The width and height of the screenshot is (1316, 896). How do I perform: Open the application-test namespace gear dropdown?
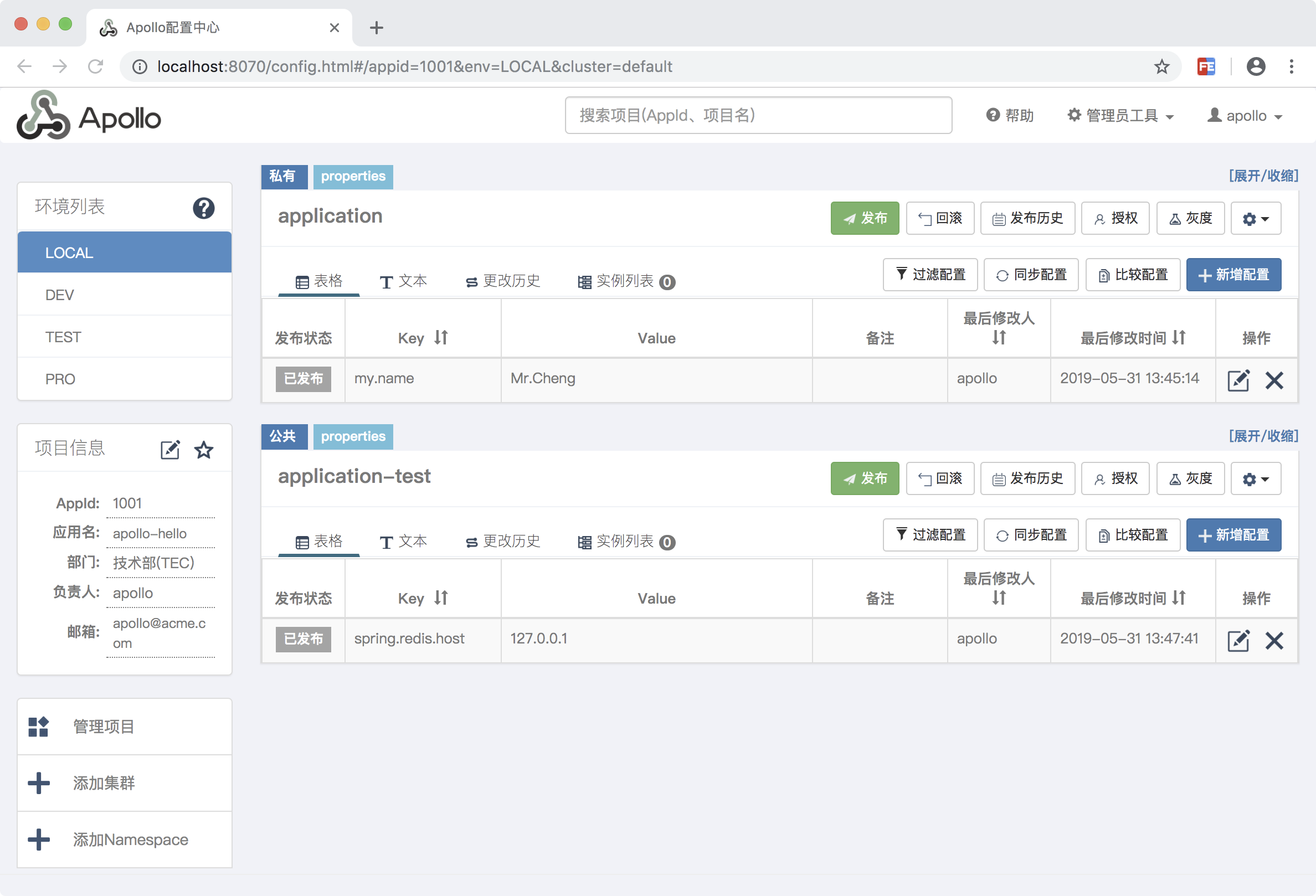click(x=1256, y=479)
